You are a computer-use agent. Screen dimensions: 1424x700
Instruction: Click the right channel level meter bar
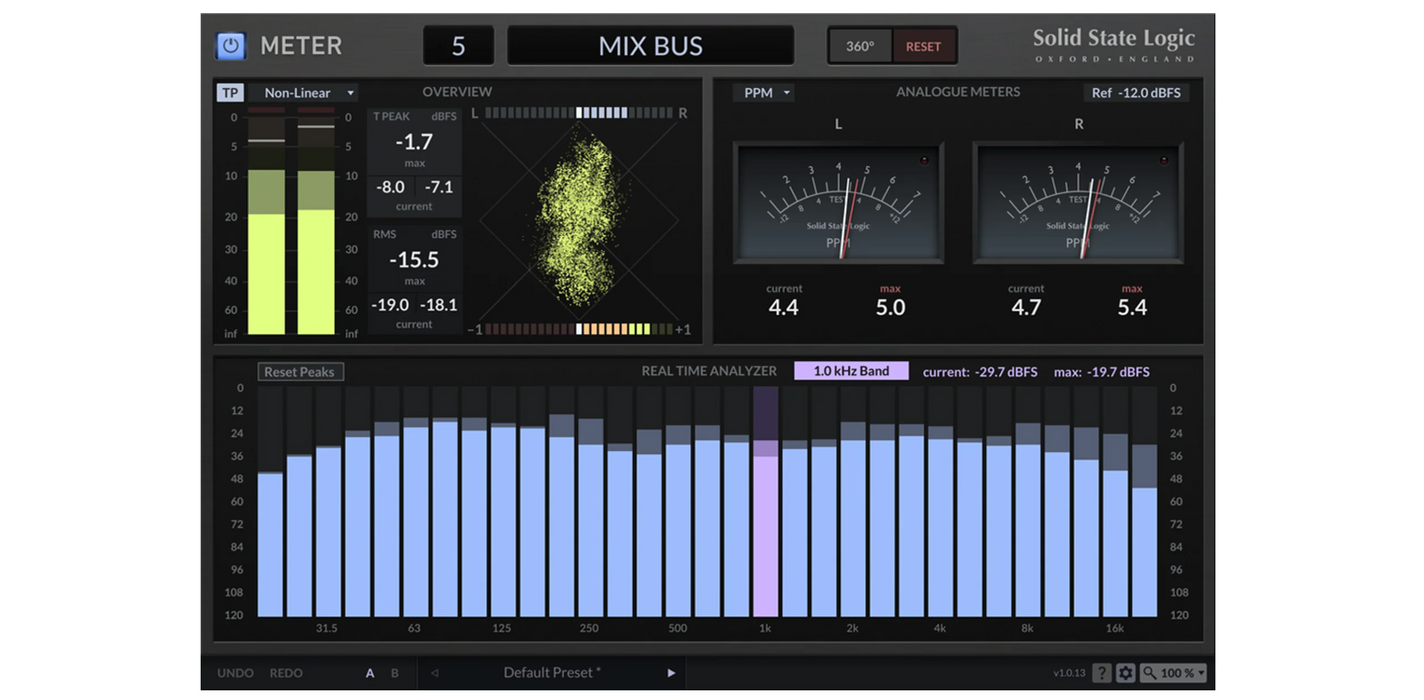click(x=316, y=222)
